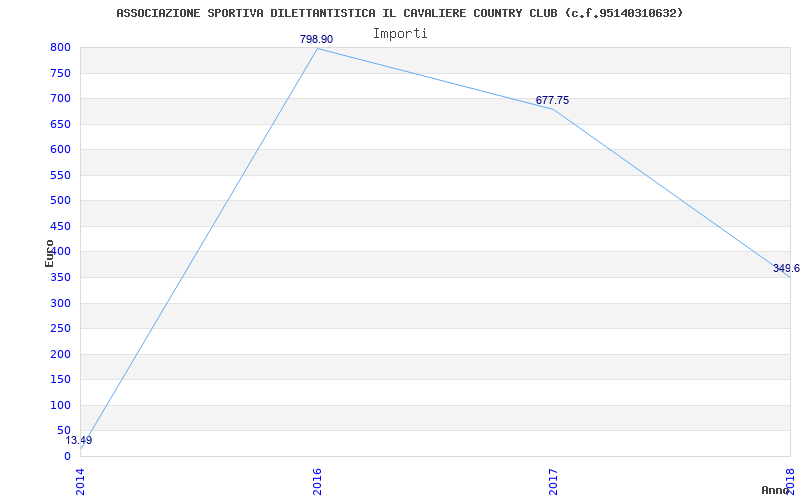The height and width of the screenshot is (500, 800).
Task: Click the 250 y-axis tick label
Action: coord(60,329)
